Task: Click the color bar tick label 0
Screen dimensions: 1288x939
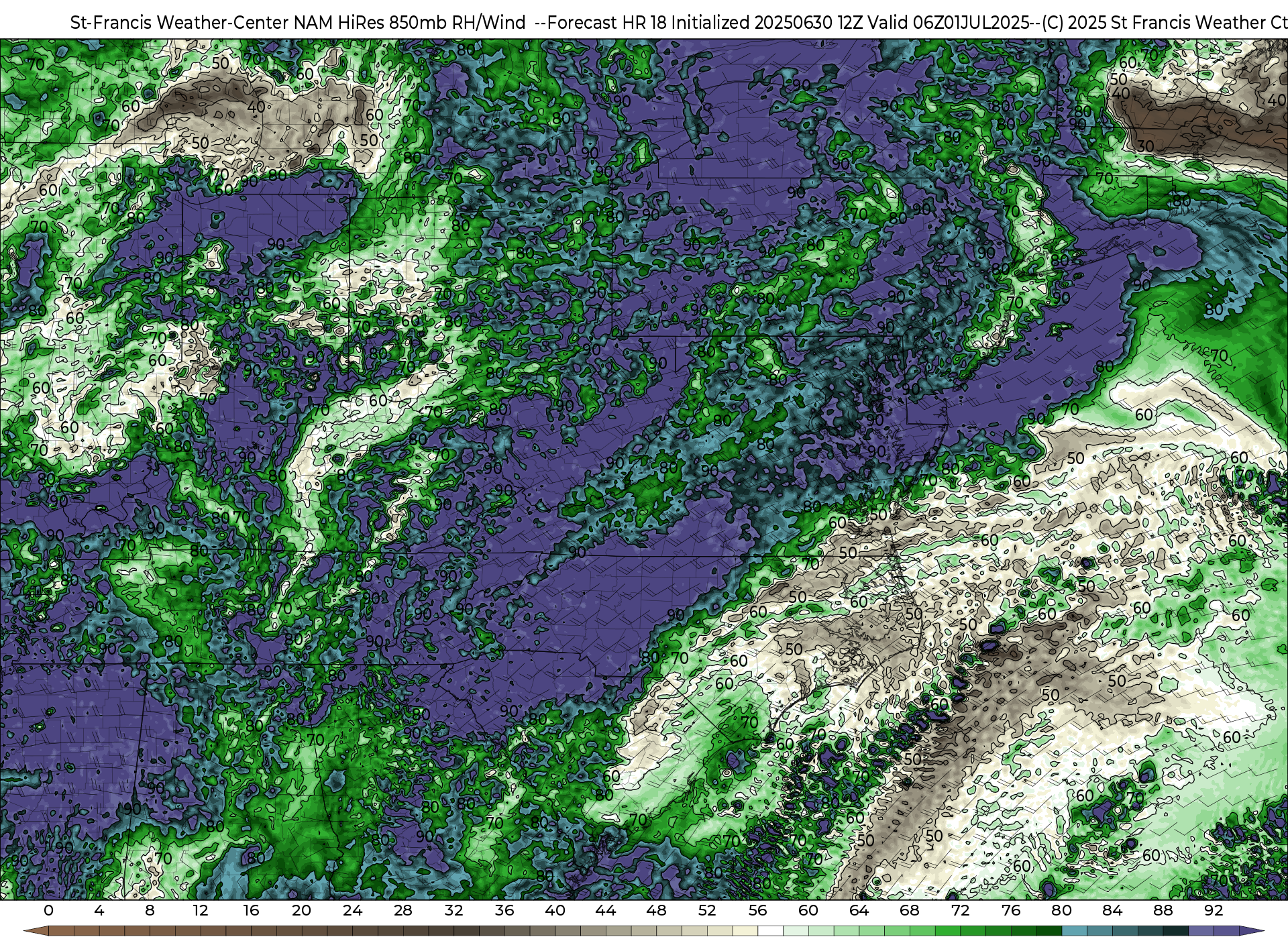Action: (x=48, y=910)
